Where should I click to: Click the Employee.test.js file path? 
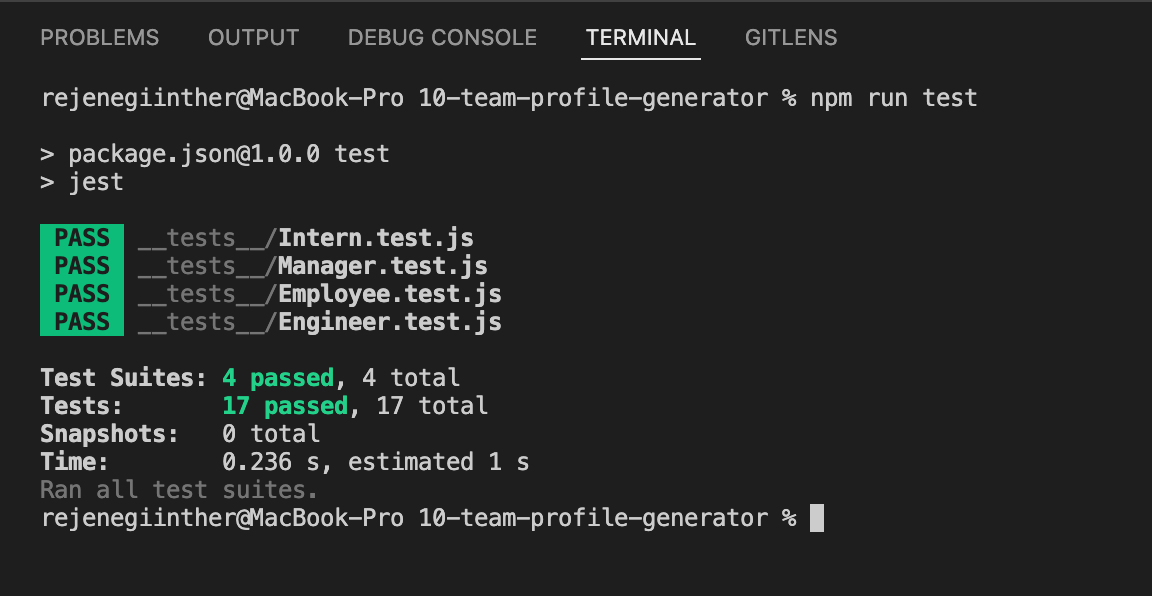[x=320, y=293]
